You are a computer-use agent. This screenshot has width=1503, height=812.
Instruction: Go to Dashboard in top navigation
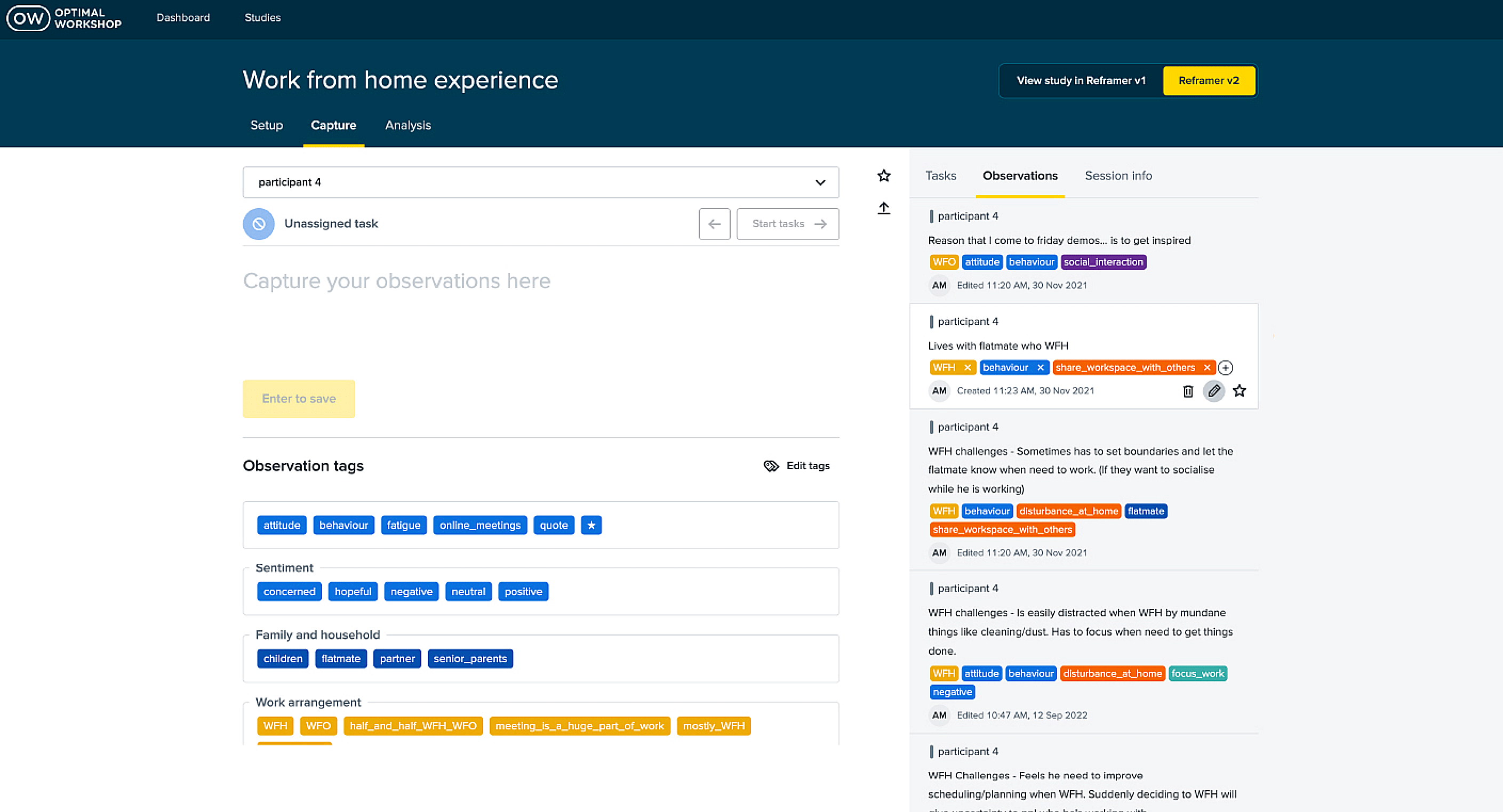pyautogui.click(x=183, y=18)
